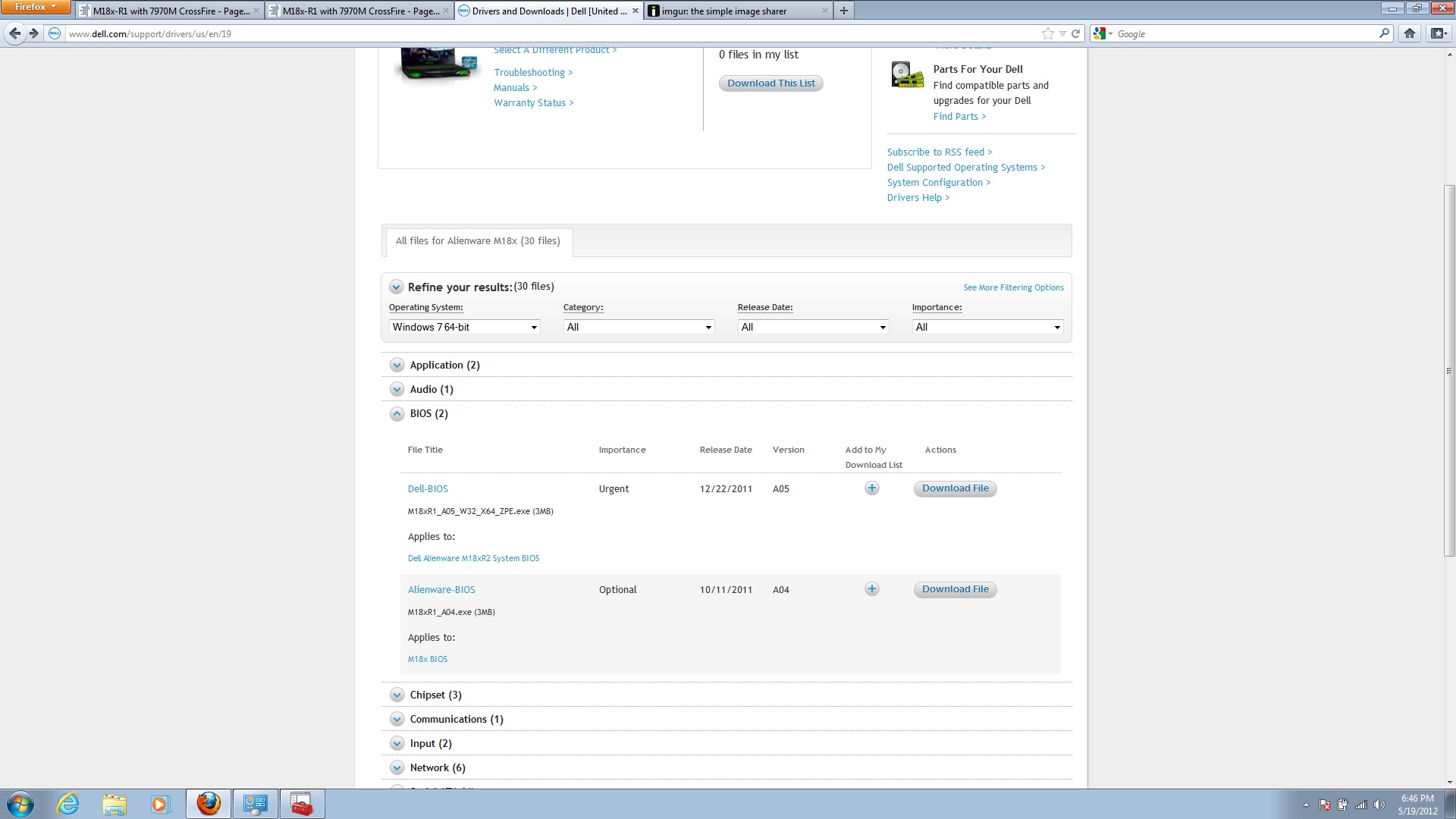Open the Troubleshooting link
The height and width of the screenshot is (819, 1456).
coord(533,73)
